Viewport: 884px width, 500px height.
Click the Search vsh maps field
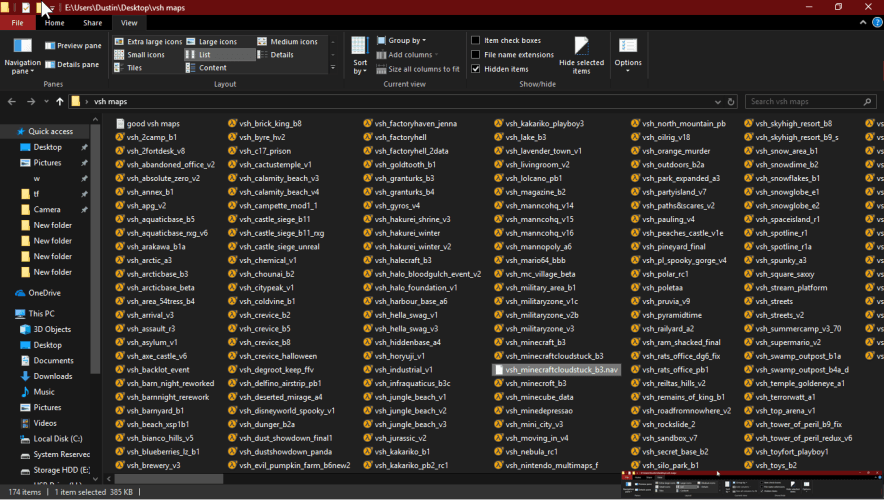pos(805,102)
